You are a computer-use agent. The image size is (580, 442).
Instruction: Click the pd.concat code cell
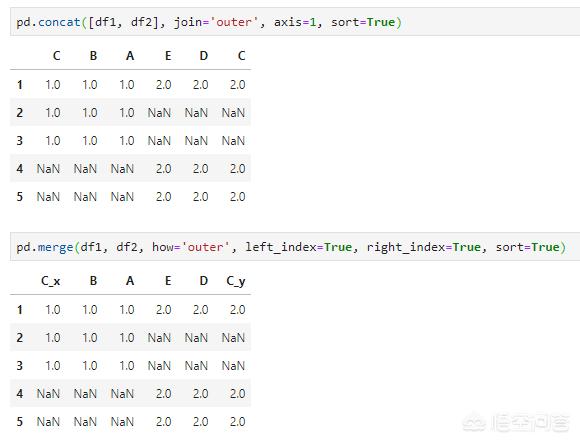tap(295, 22)
